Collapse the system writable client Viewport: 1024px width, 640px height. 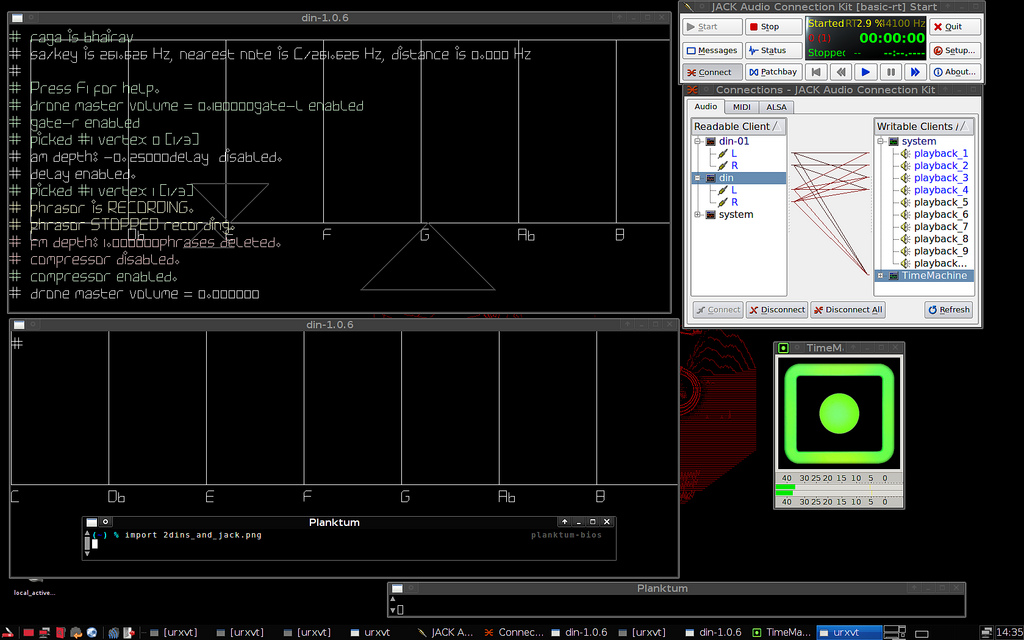[x=880, y=141]
